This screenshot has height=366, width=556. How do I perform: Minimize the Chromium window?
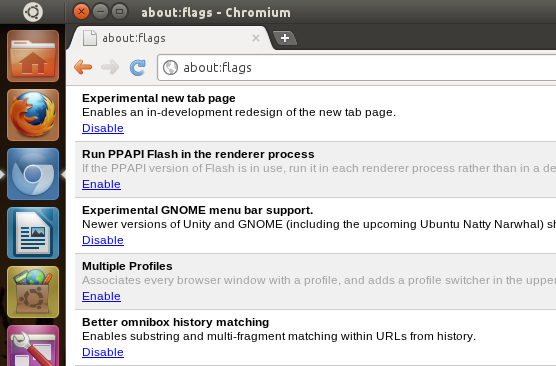pos(100,12)
